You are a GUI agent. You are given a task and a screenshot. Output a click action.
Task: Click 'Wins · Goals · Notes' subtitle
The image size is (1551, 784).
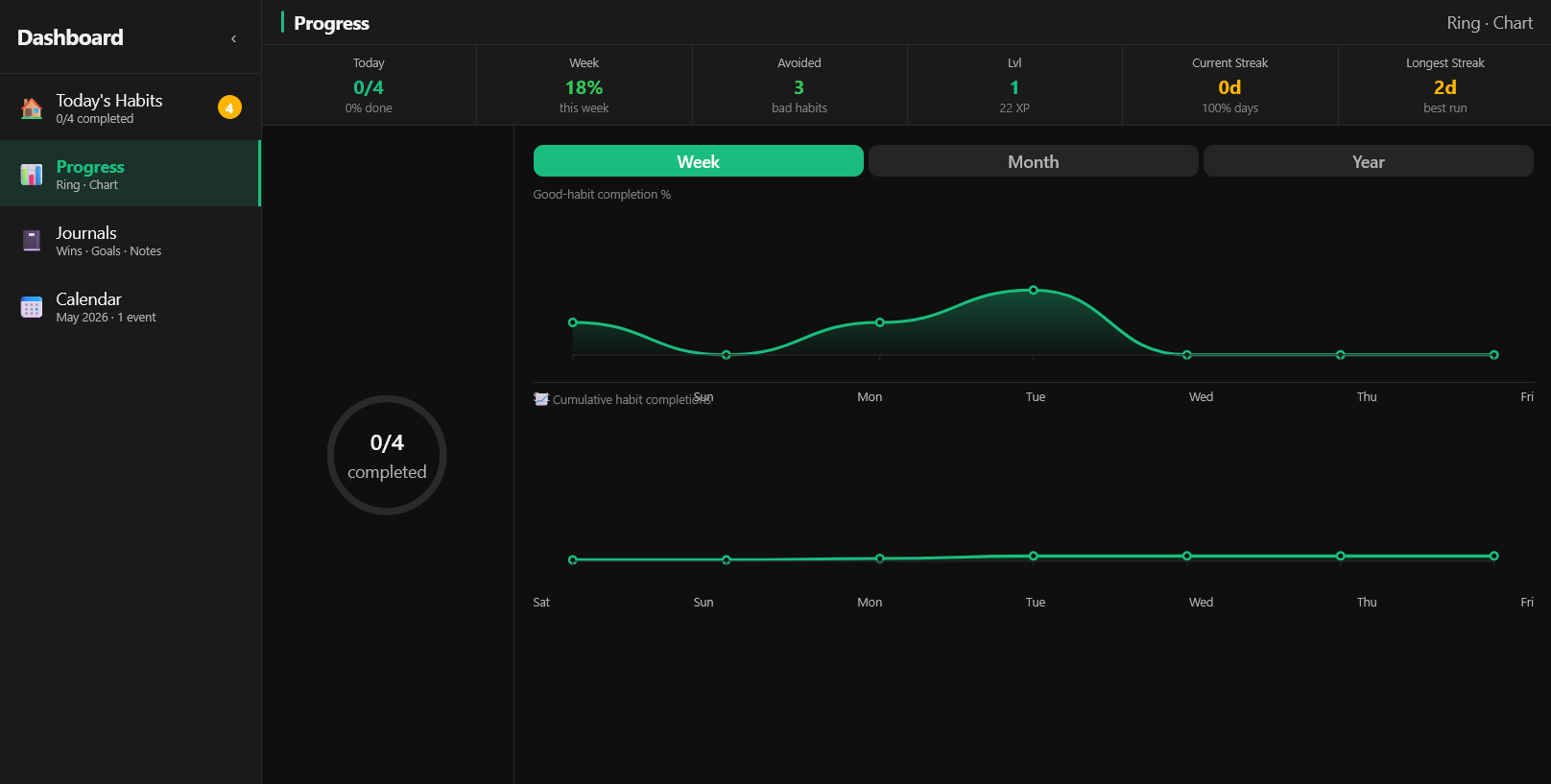pos(108,251)
